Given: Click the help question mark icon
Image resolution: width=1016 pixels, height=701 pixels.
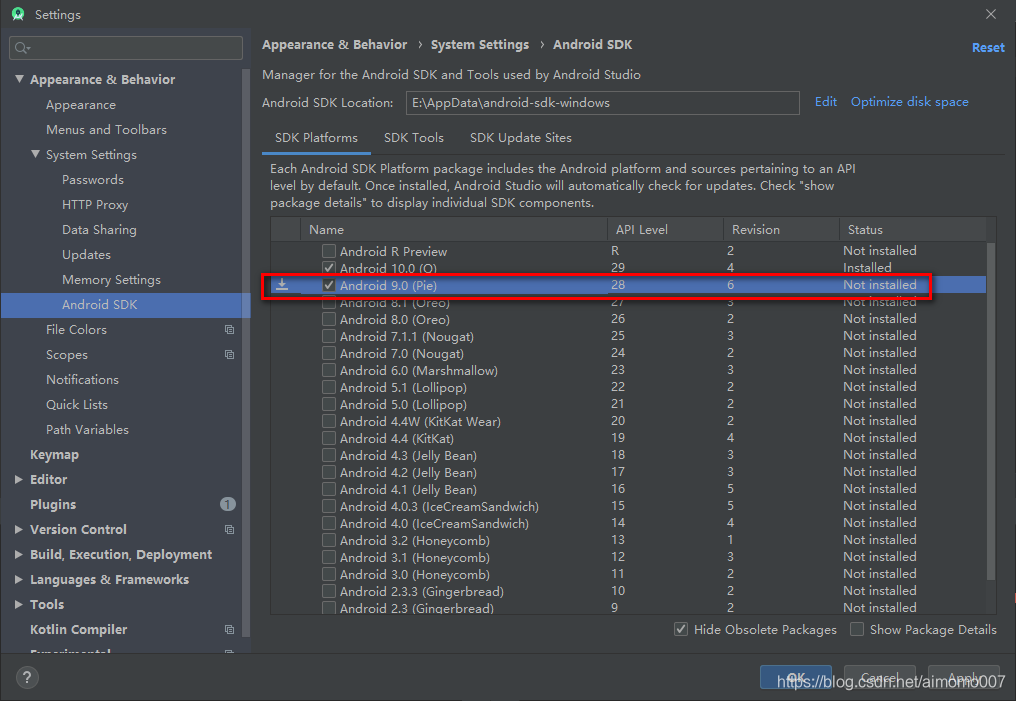Looking at the screenshot, I should click(26, 677).
